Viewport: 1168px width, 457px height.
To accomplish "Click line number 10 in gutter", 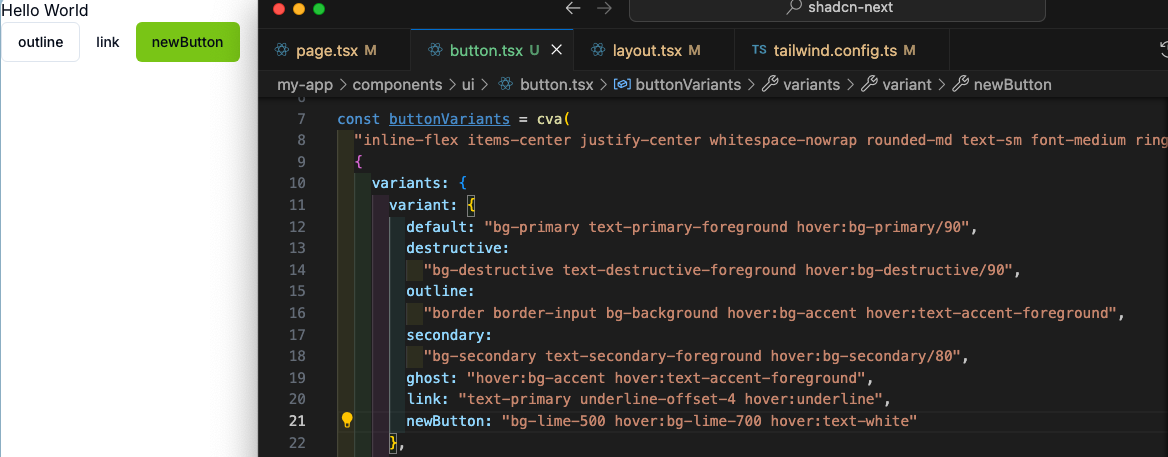I will click(x=297, y=183).
